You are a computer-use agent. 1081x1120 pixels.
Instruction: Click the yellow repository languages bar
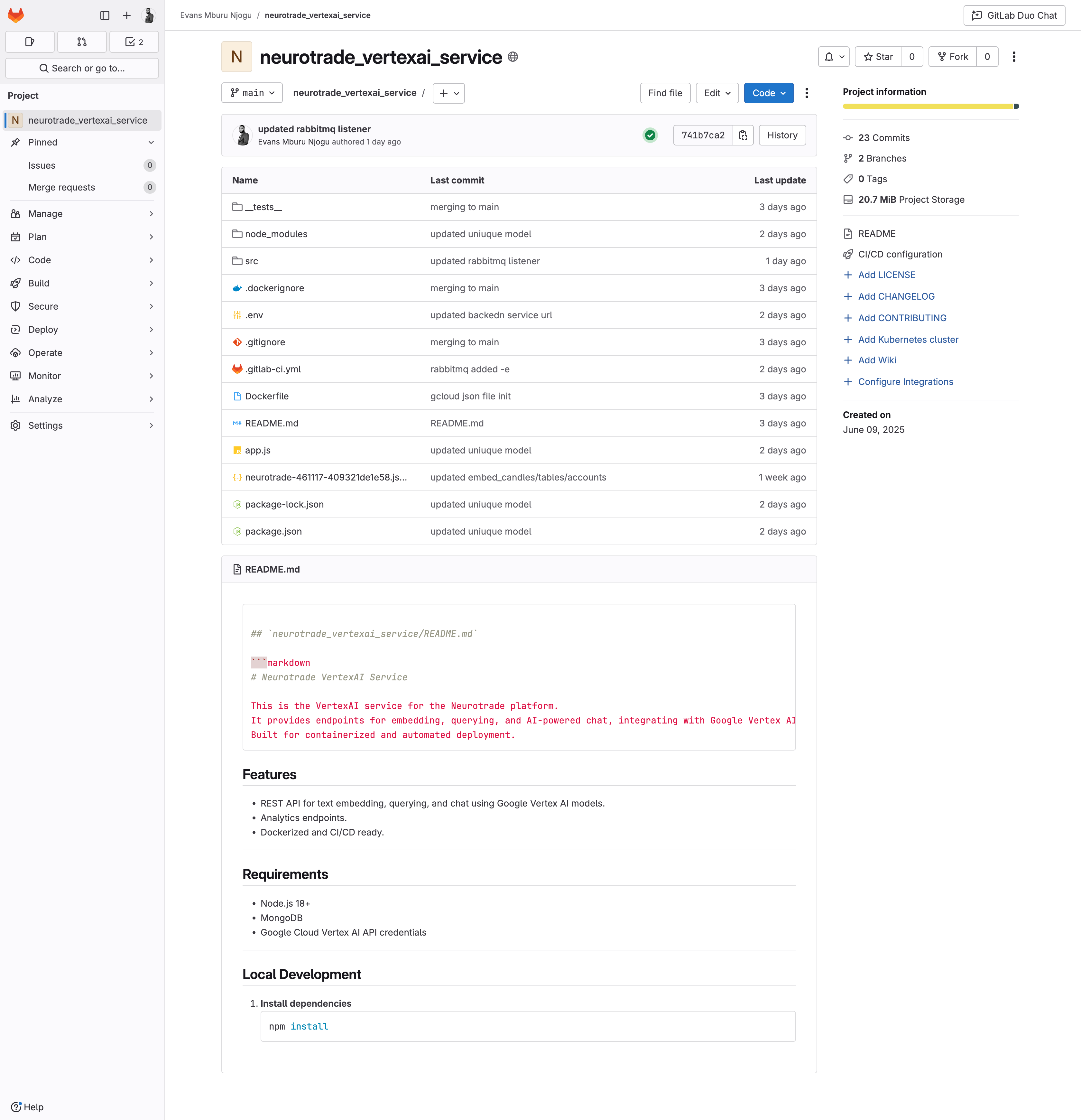click(x=927, y=106)
